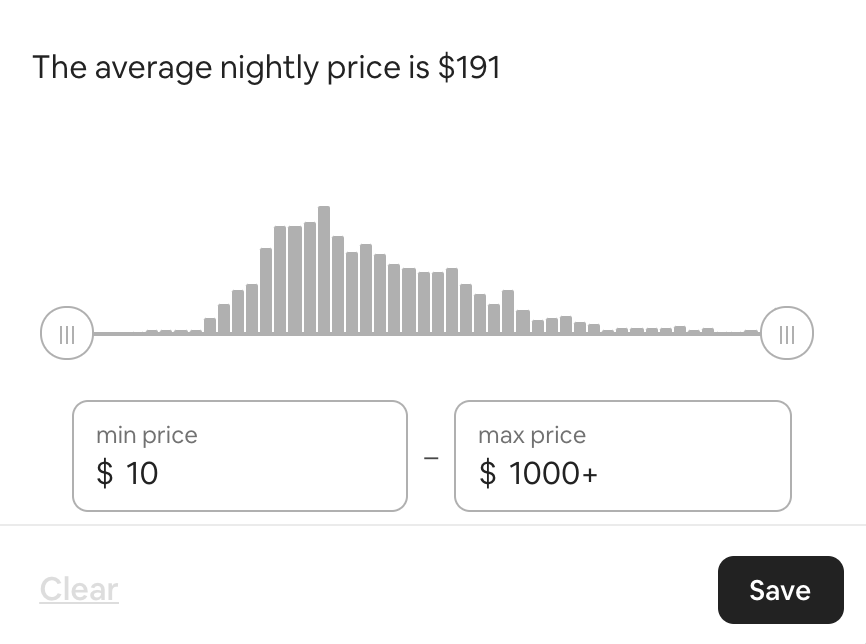
Task: Click the right maximum price slider handle
Action: 787,333
